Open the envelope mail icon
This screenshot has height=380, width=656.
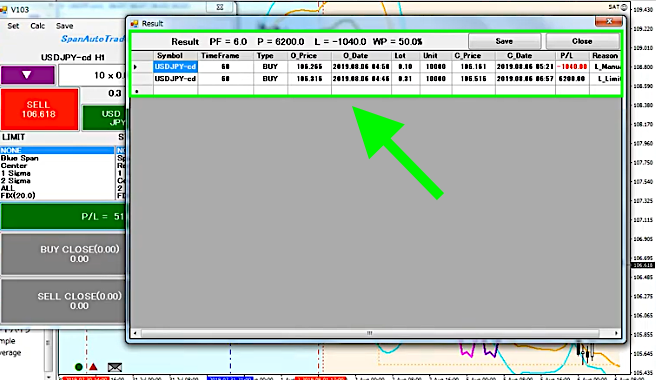pyautogui.click(x=115, y=367)
